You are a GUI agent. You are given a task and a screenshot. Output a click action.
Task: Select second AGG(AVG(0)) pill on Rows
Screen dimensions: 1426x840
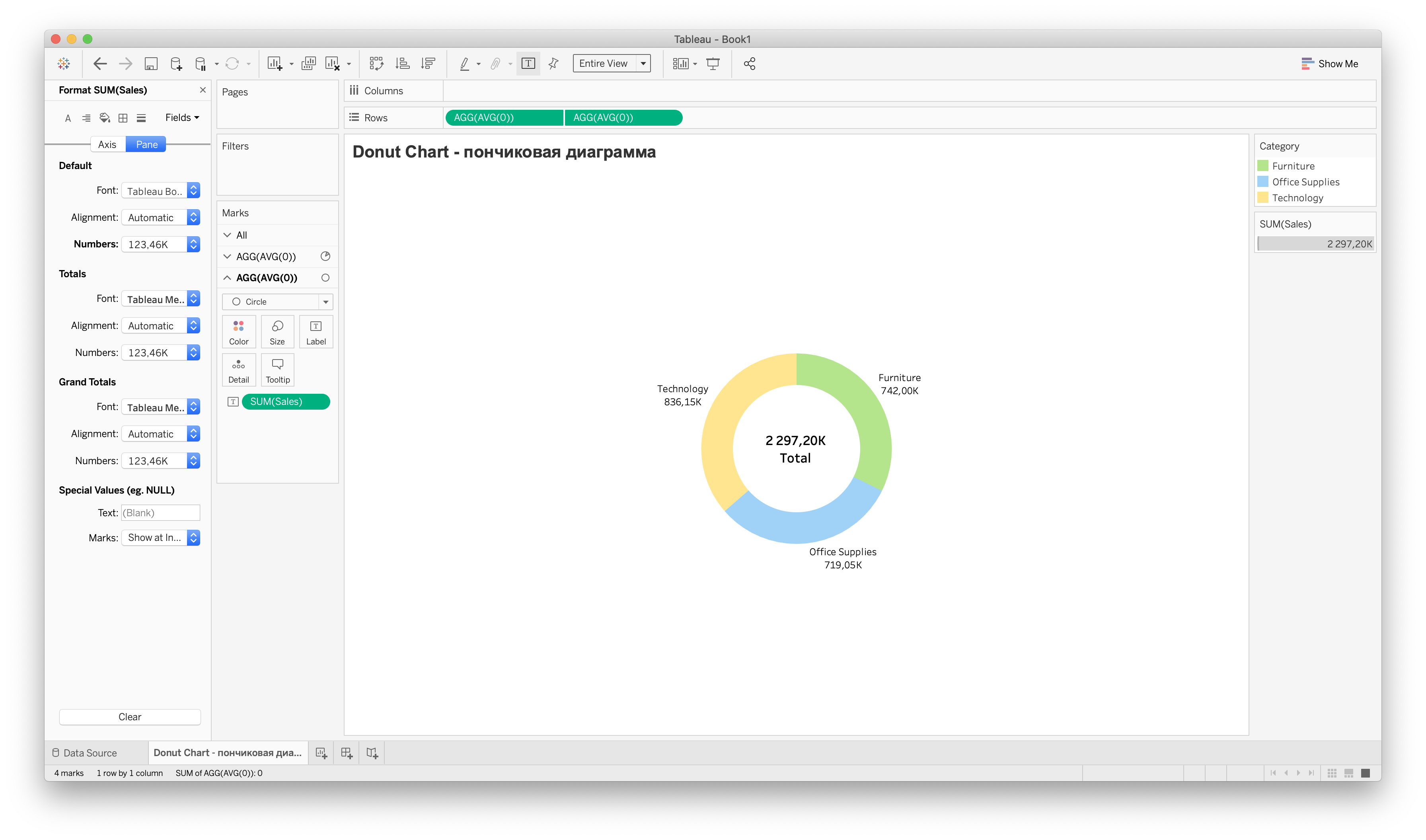[x=623, y=118]
